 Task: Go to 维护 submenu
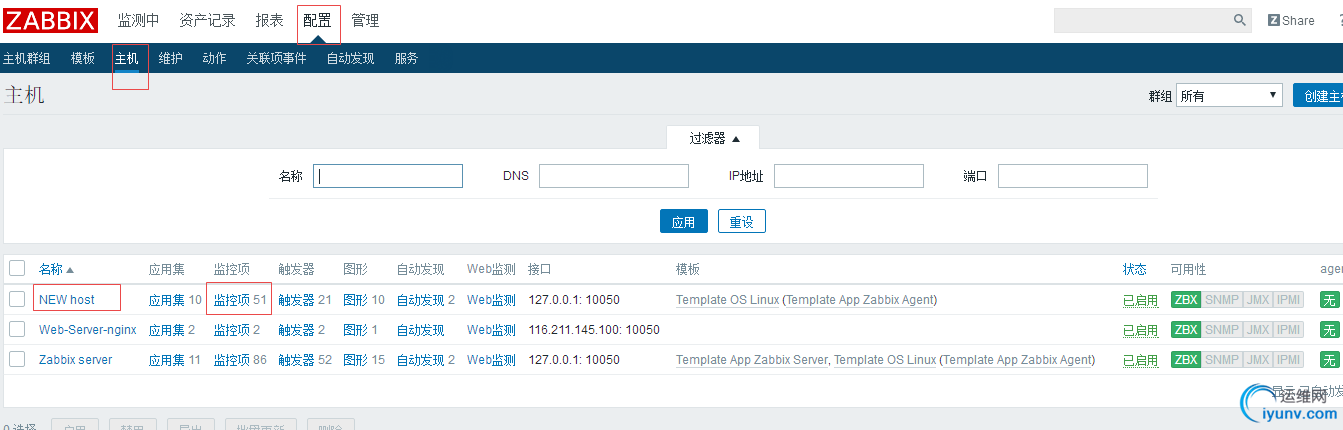click(x=171, y=58)
